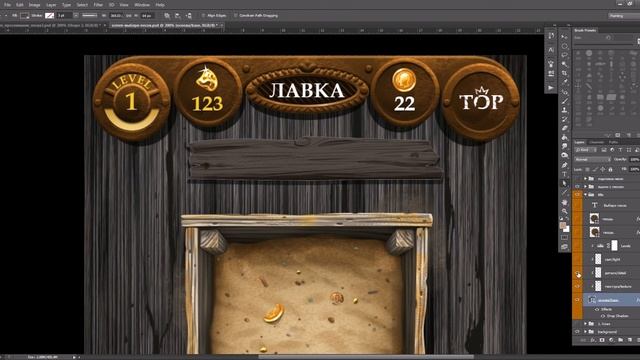
Task: Open the Image menu
Action: tap(34, 5)
